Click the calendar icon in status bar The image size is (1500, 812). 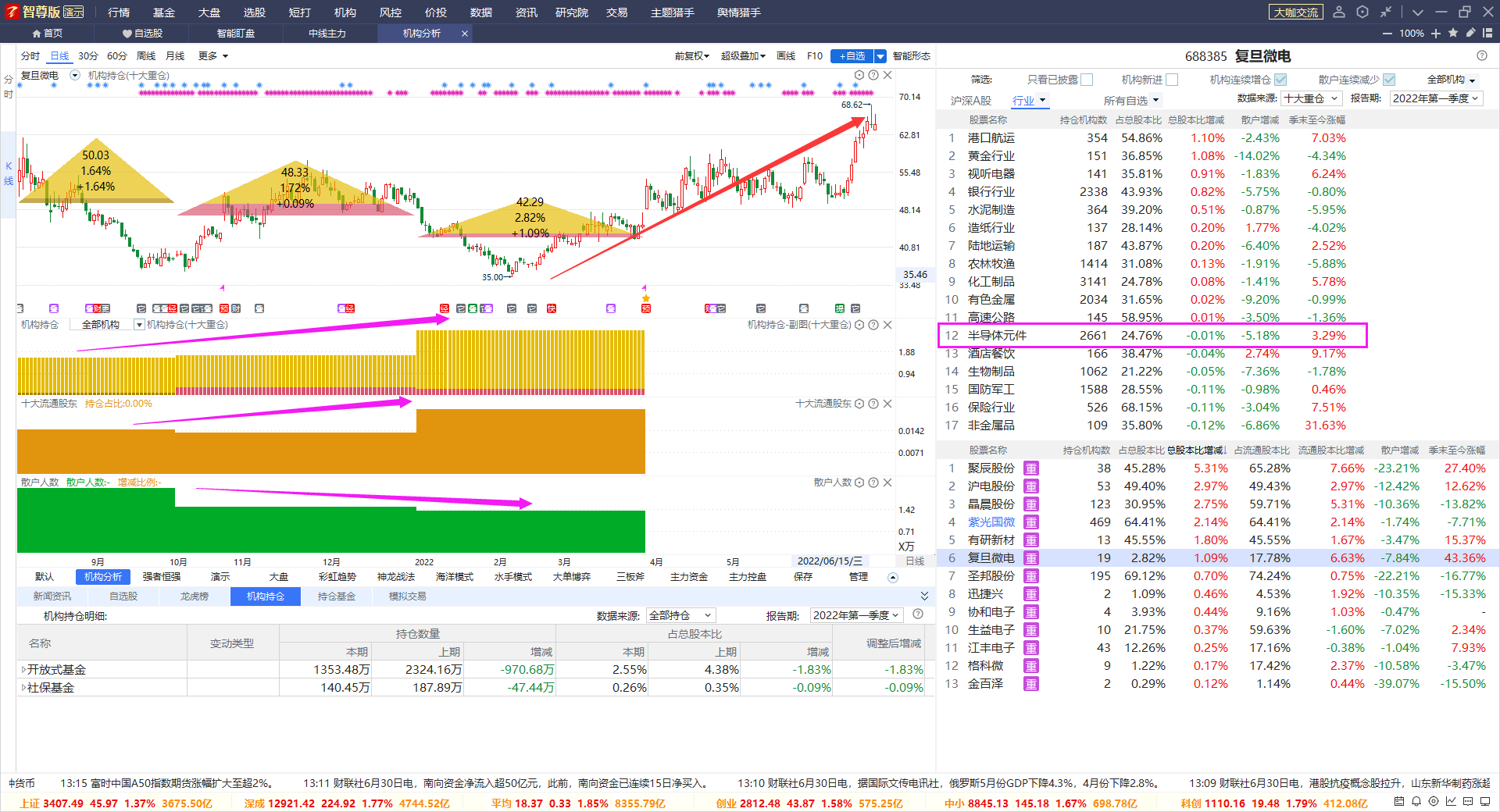[1398, 802]
